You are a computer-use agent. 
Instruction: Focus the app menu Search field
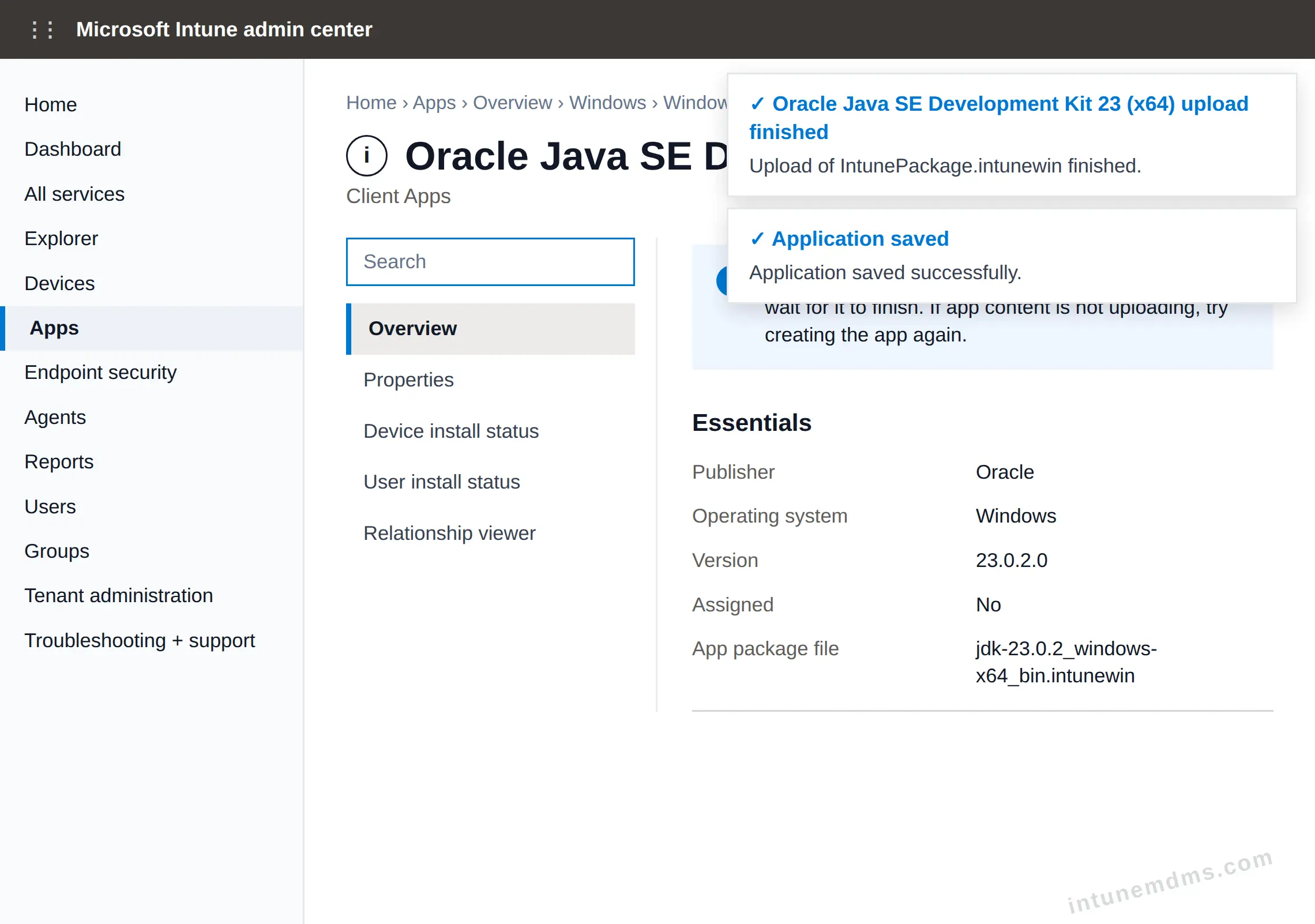coord(490,262)
